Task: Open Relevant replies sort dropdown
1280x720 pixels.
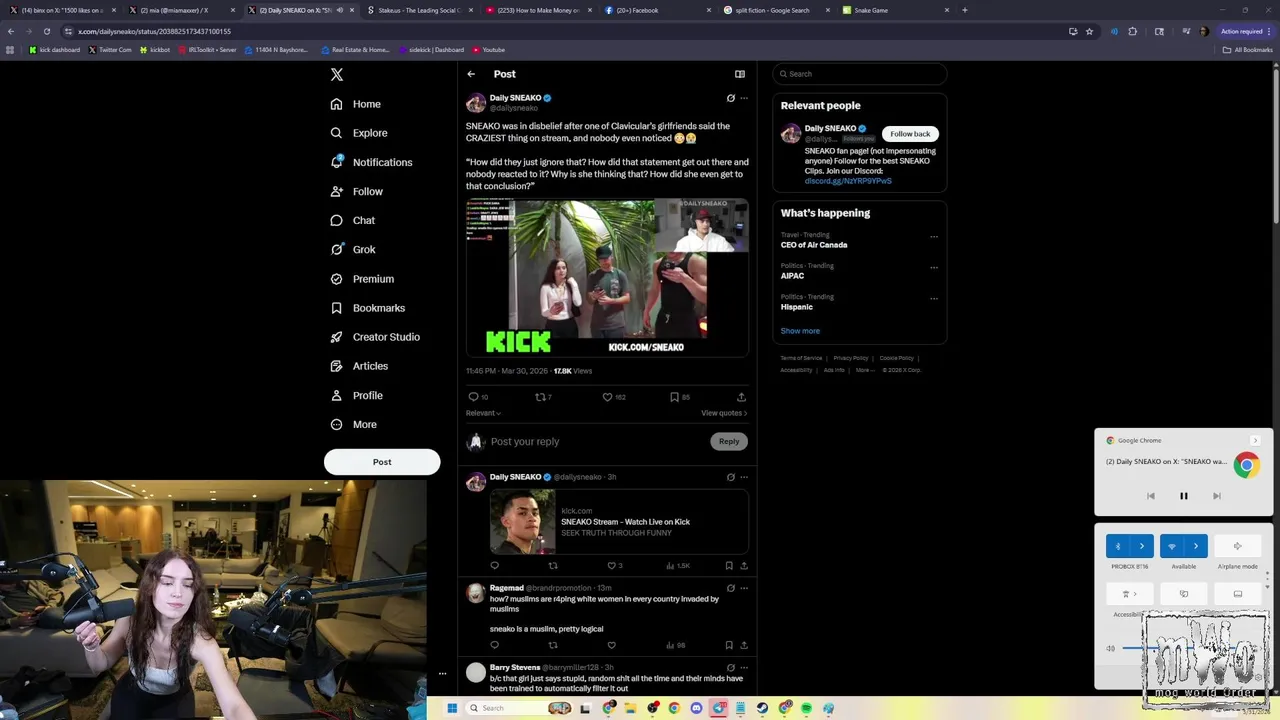Action: (483, 413)
